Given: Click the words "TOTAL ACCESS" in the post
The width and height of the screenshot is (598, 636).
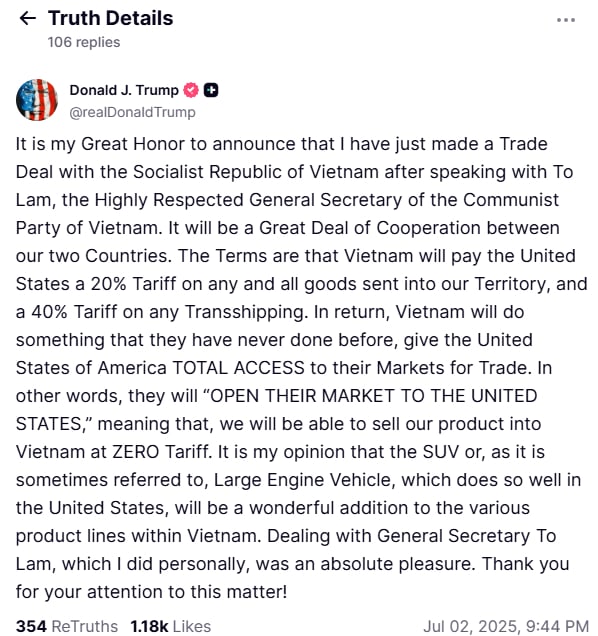Looking at the screenshot, I should click(x=238, y=368).
